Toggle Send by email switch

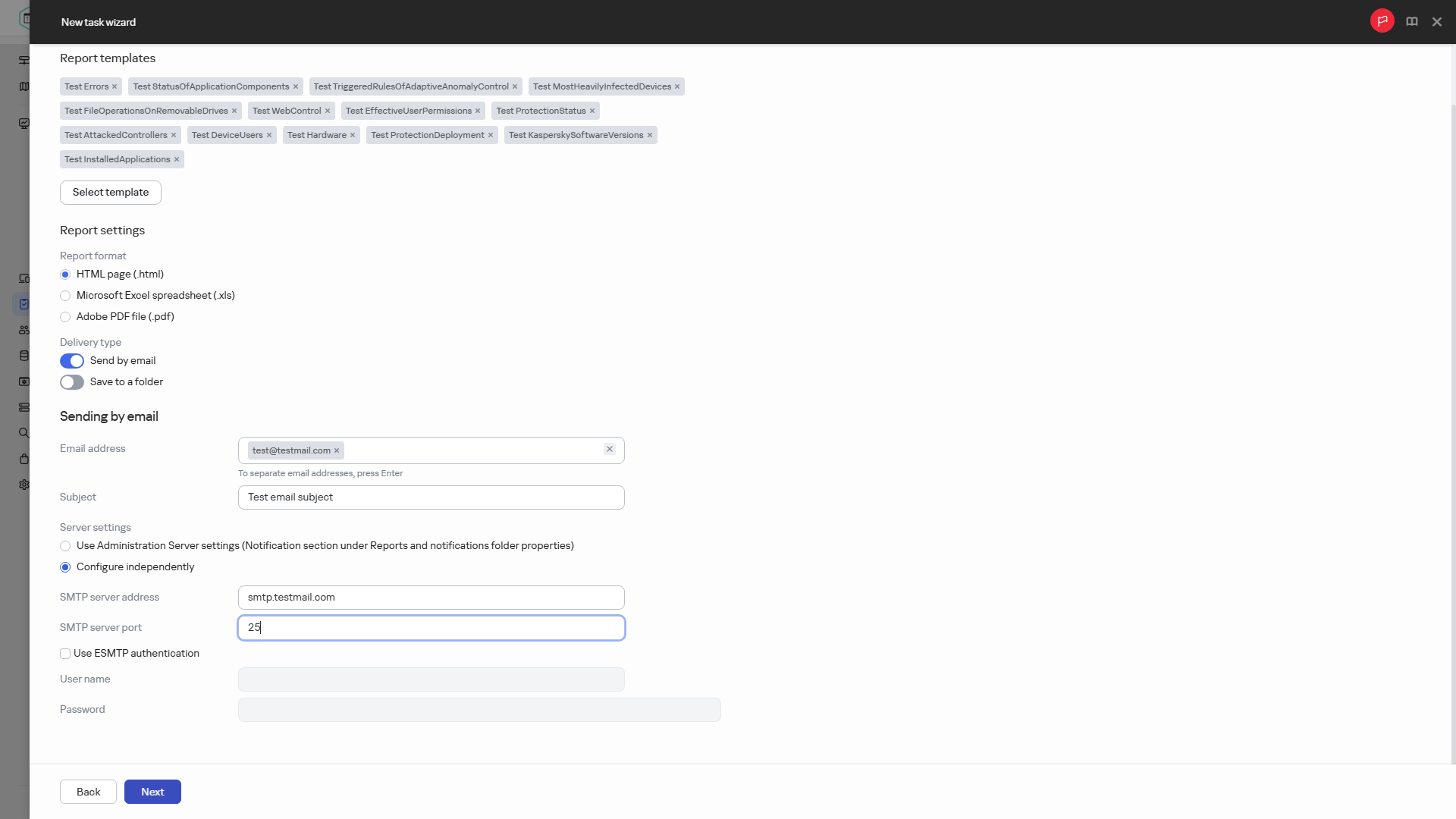72,361
